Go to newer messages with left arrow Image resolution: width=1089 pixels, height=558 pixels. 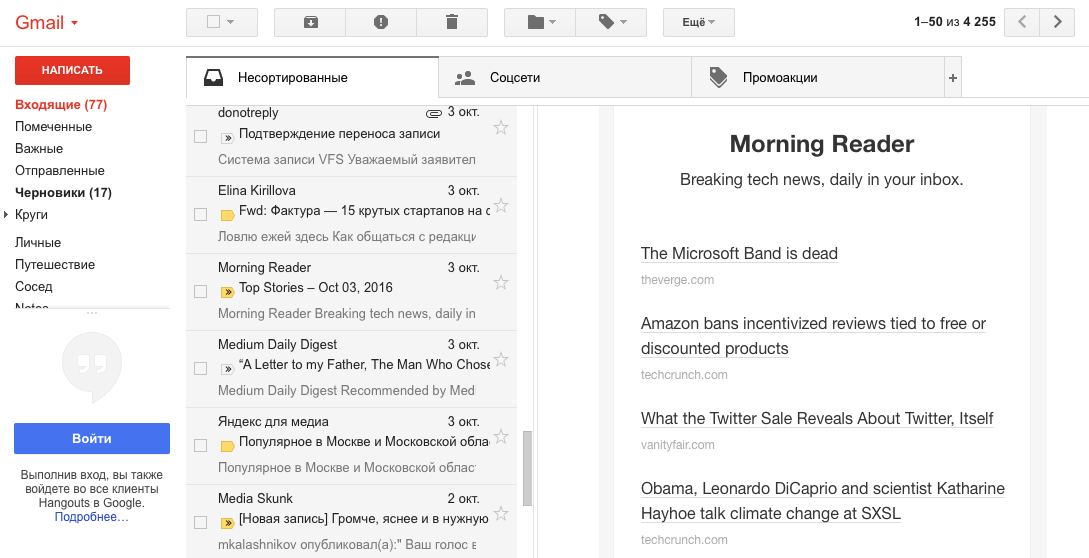pyautogui.click(x=1022, y=22)
